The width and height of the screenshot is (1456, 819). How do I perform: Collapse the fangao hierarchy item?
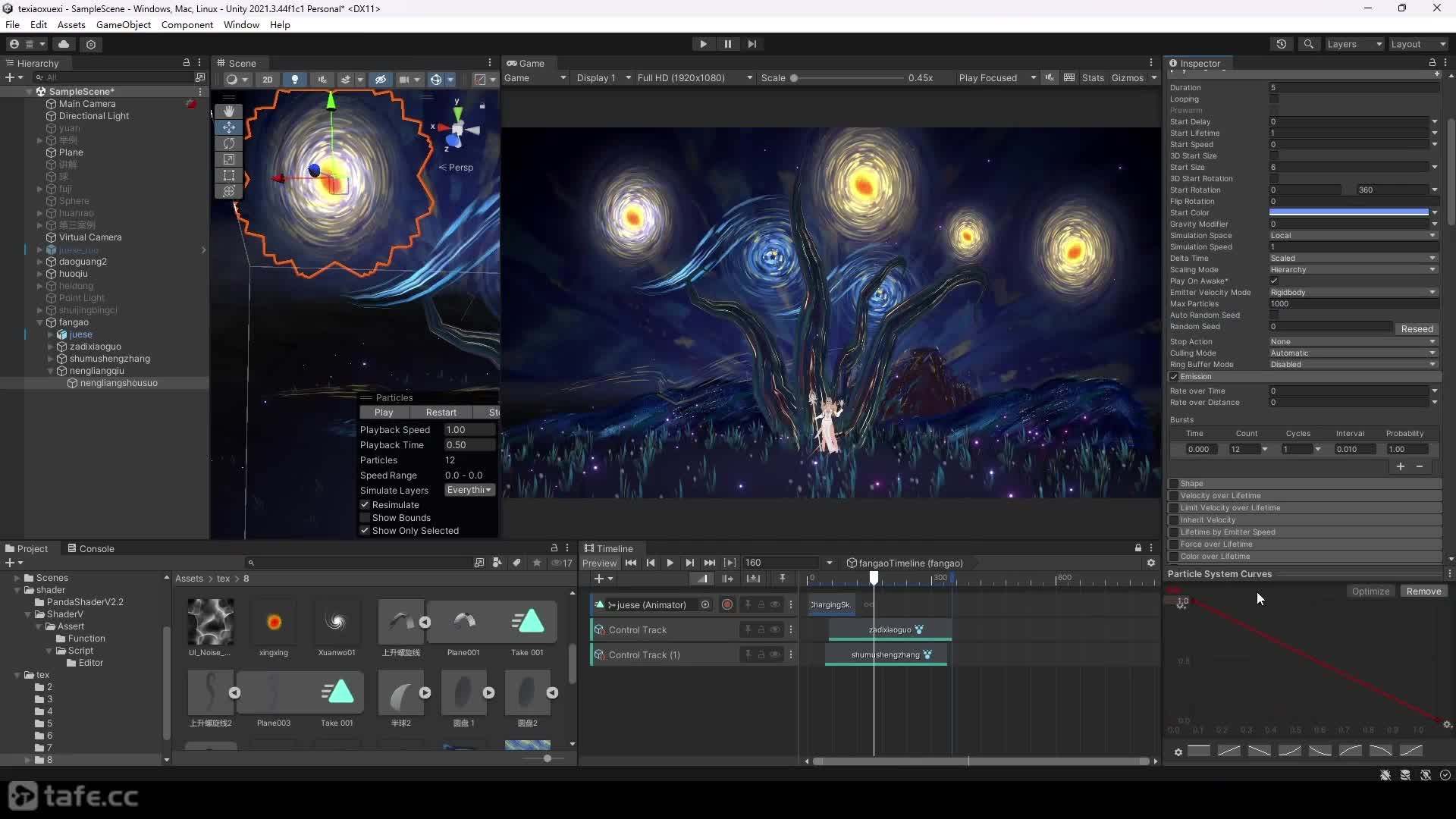39,322
